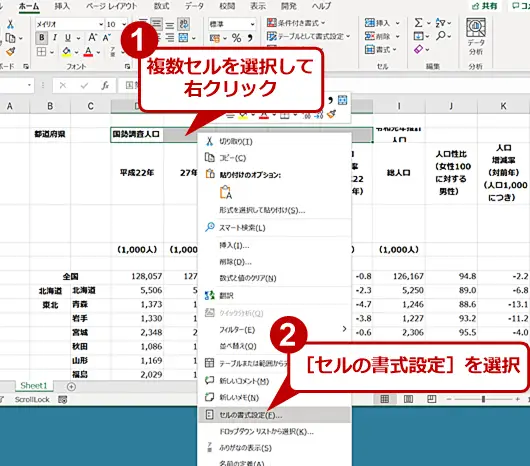Click the データ分析 Analyze Data button

pyautogui.click(x=476, y=36)
